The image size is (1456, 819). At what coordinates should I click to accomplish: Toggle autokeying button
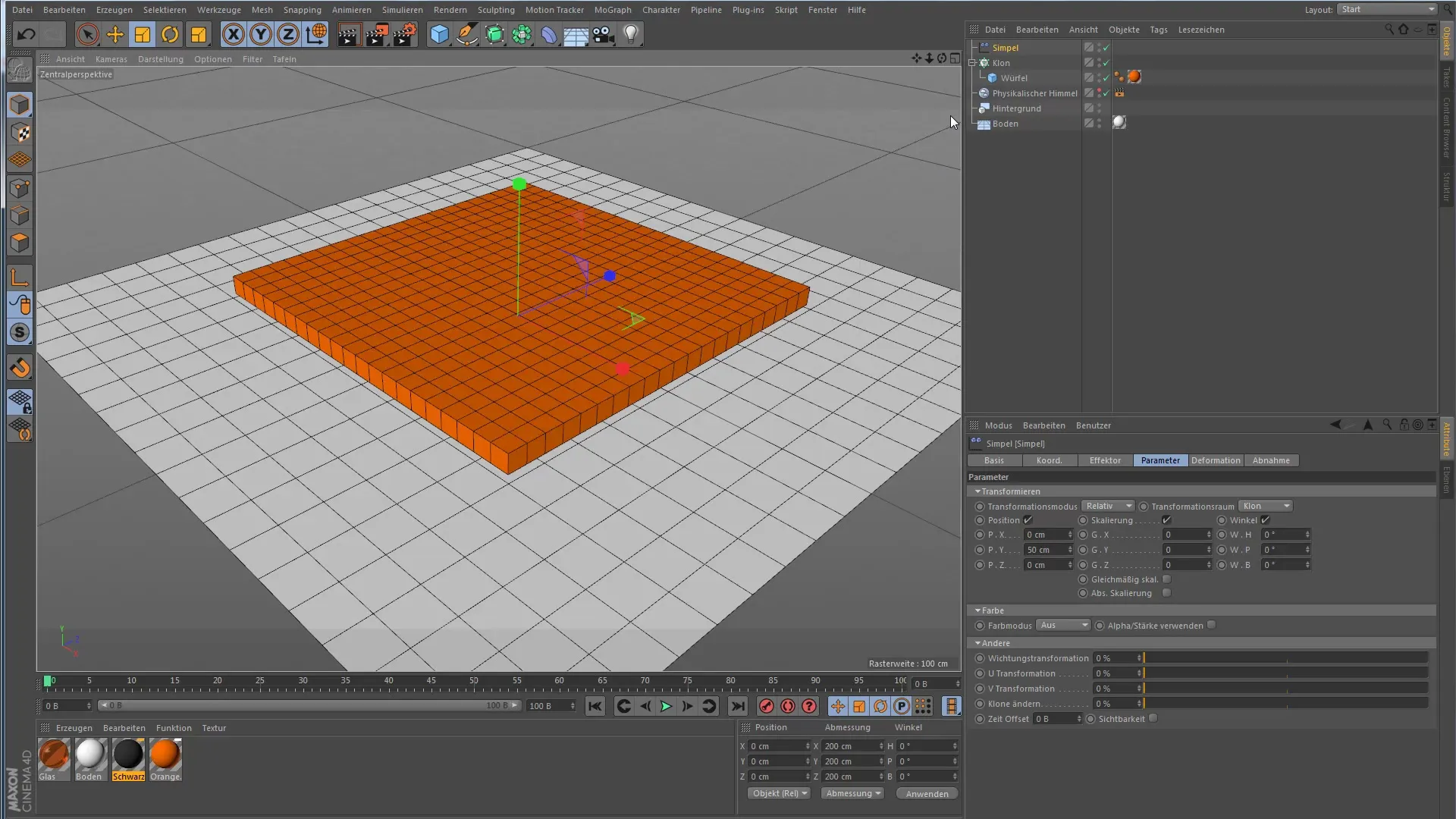[x=788, y=706]
